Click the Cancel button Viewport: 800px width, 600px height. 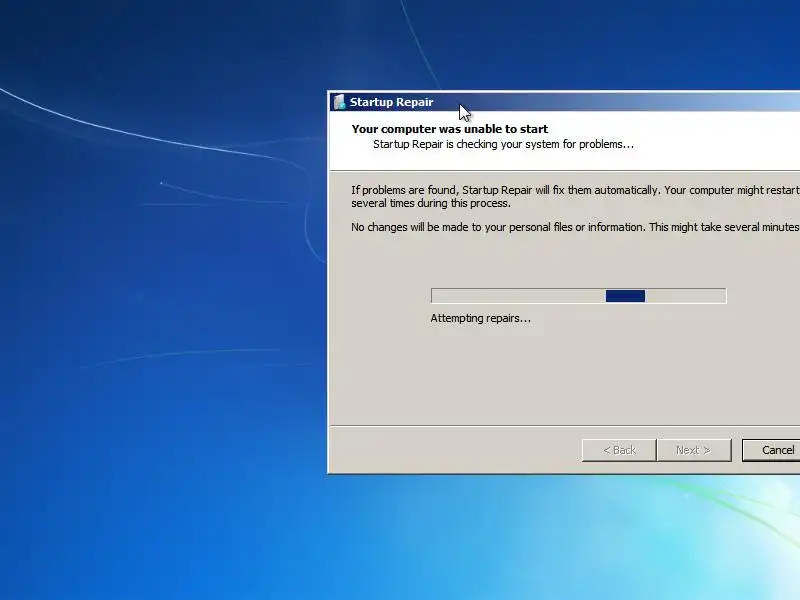pos(771,450)
